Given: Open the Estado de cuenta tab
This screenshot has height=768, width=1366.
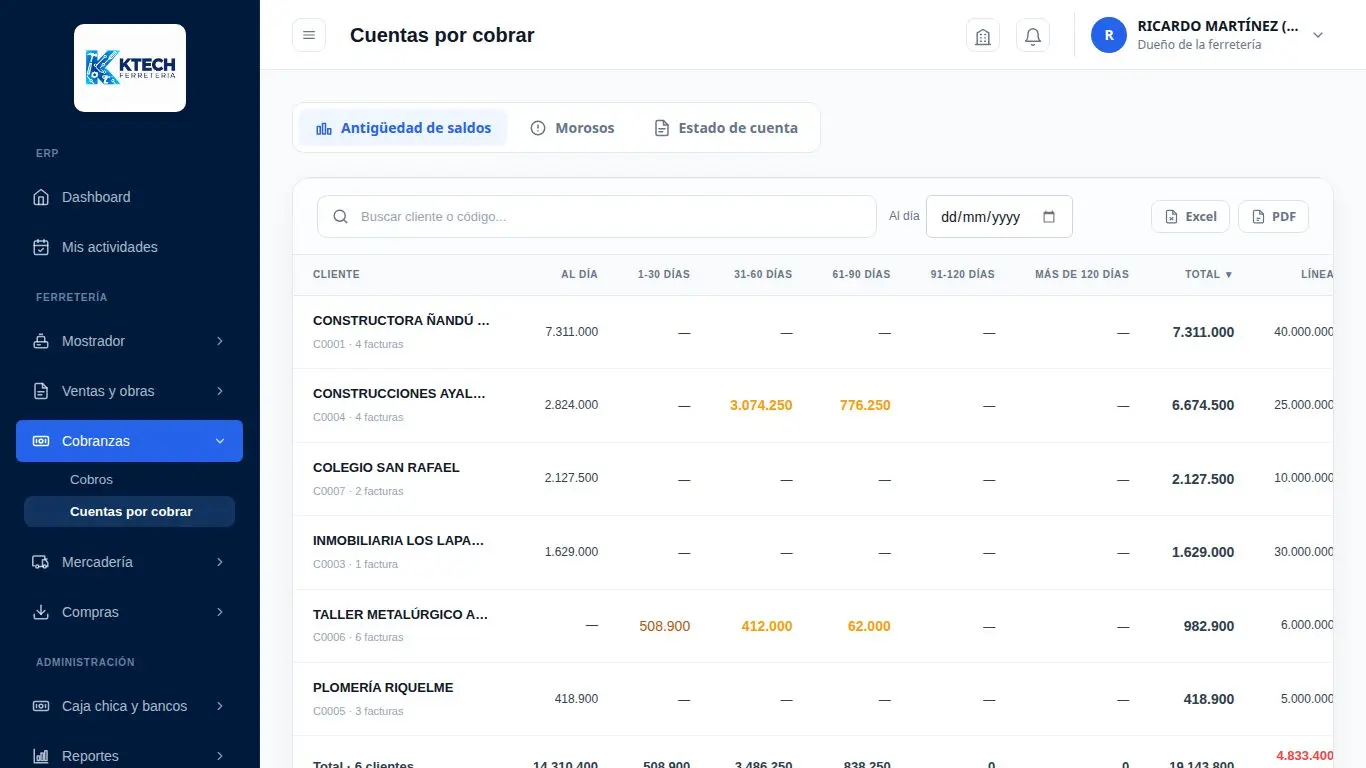Looking at the screenshot, I should (x=726, y=128).
